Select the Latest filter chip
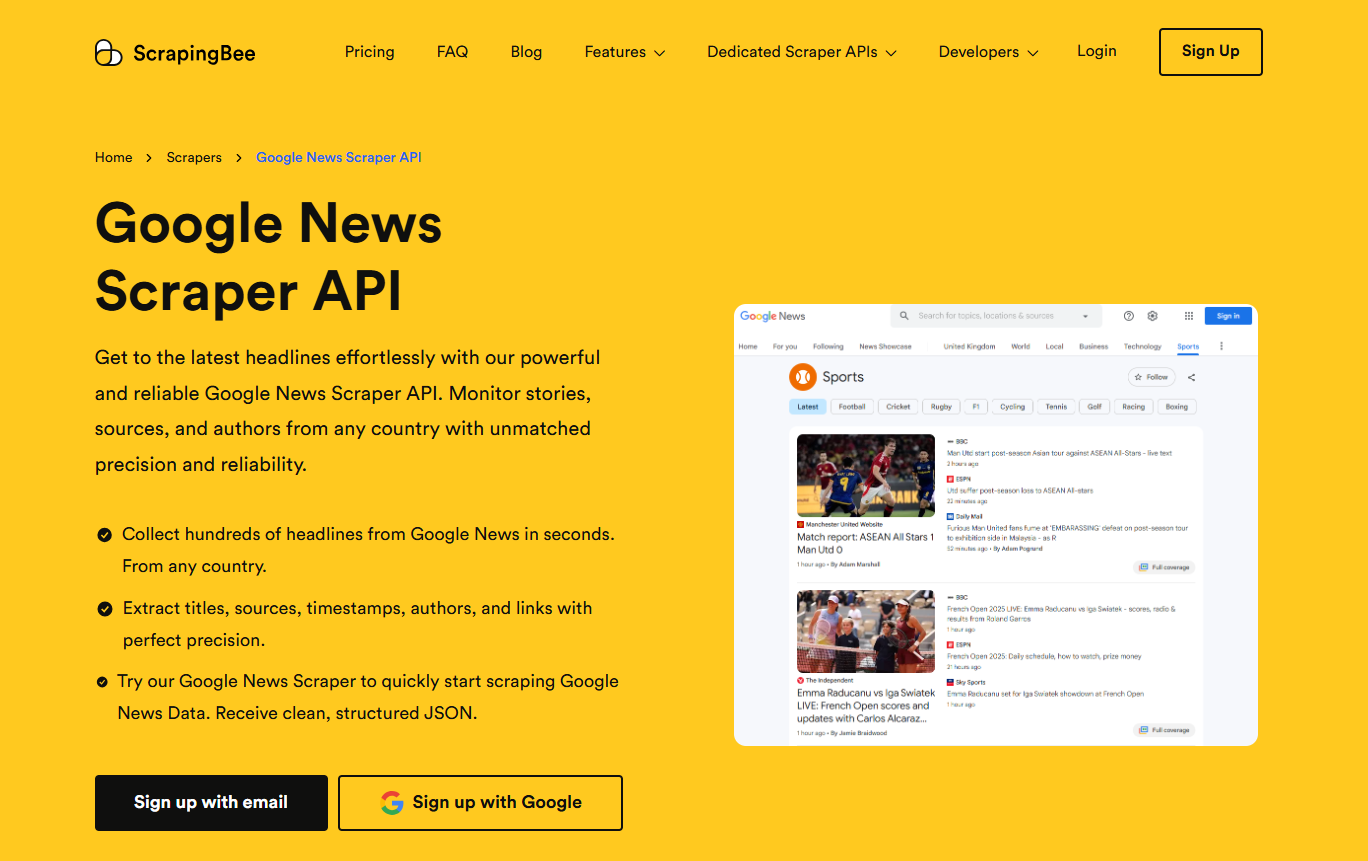Screen dimensions: 1368x861 point(808,406)
